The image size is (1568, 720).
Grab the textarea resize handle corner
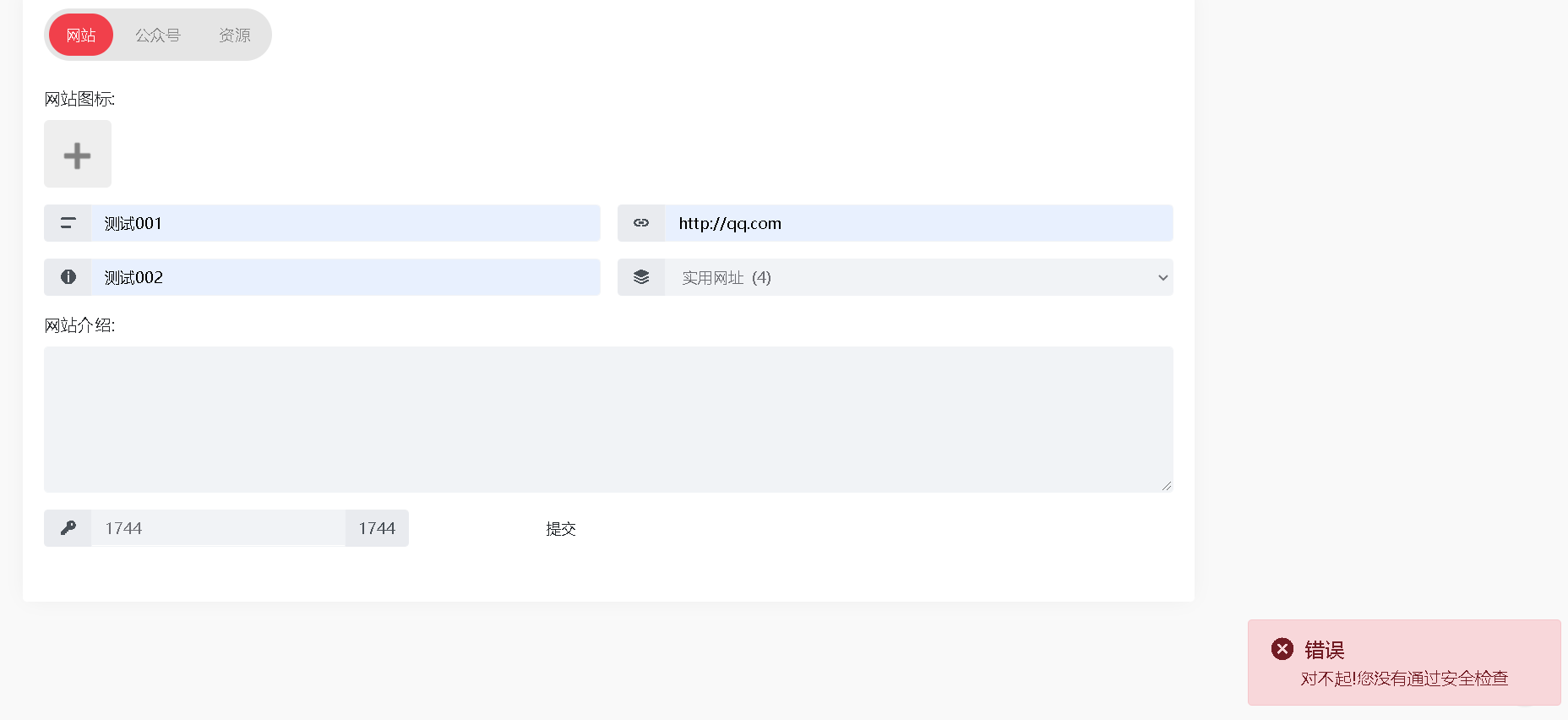coord(1167,486)
